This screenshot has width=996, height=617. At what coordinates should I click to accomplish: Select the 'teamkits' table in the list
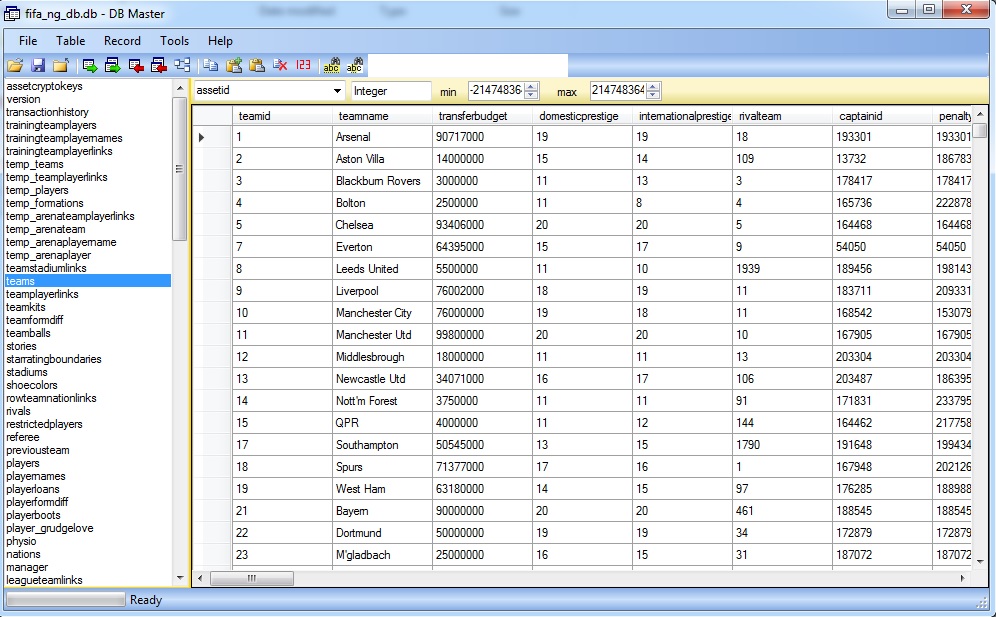[25, 307]
